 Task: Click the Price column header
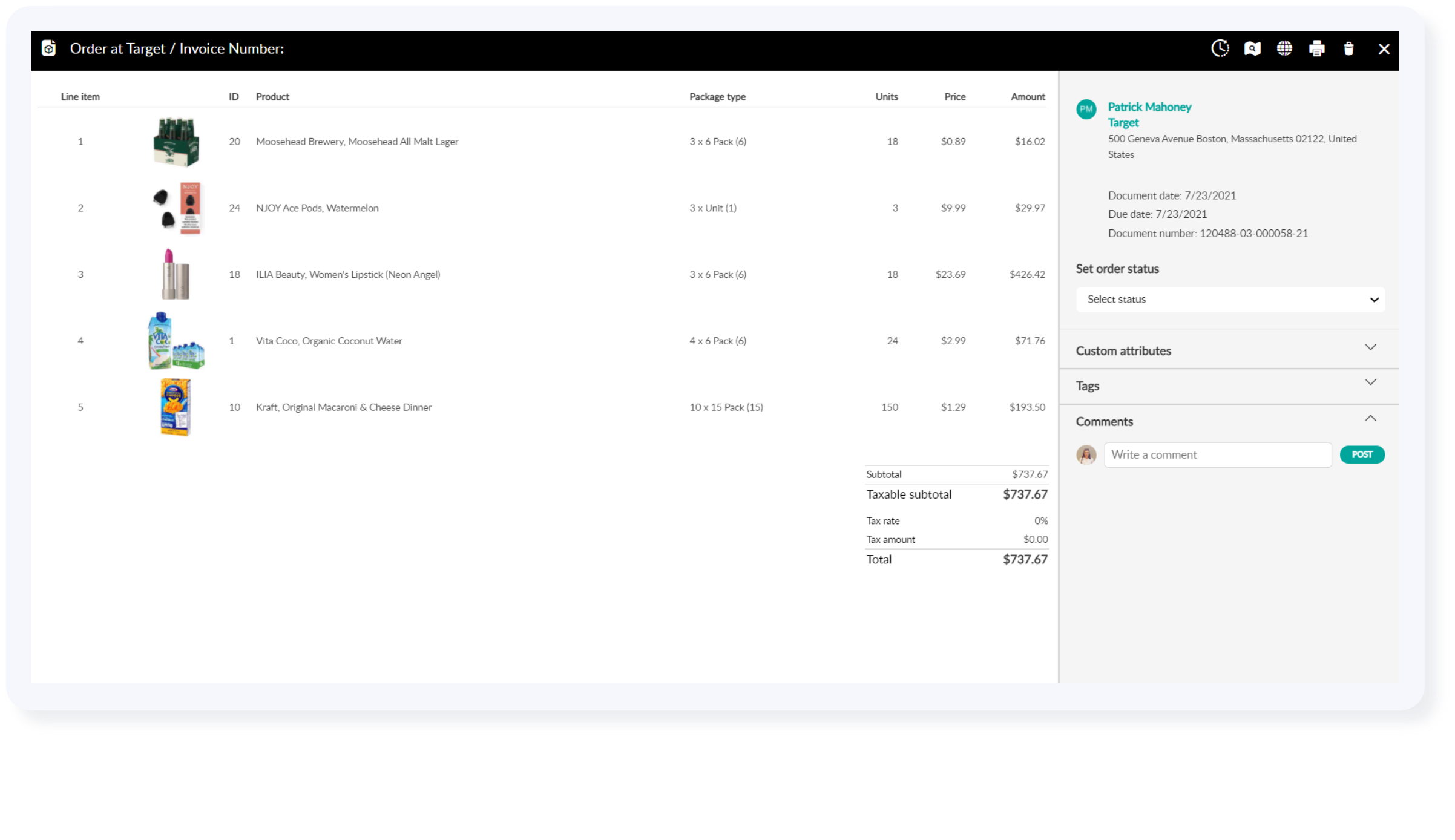[x=955, y=97]
